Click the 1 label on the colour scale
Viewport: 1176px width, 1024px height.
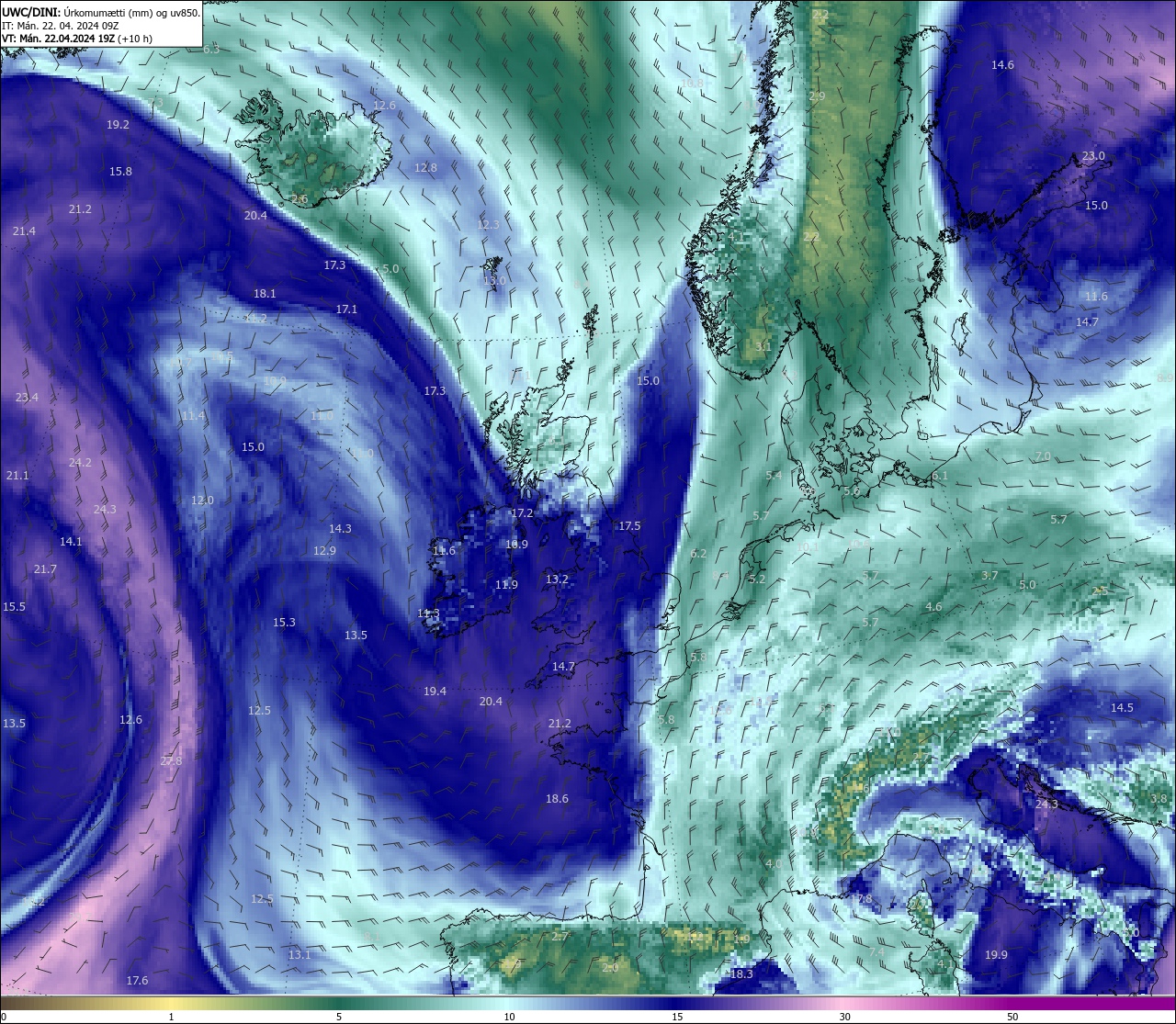172,1017
